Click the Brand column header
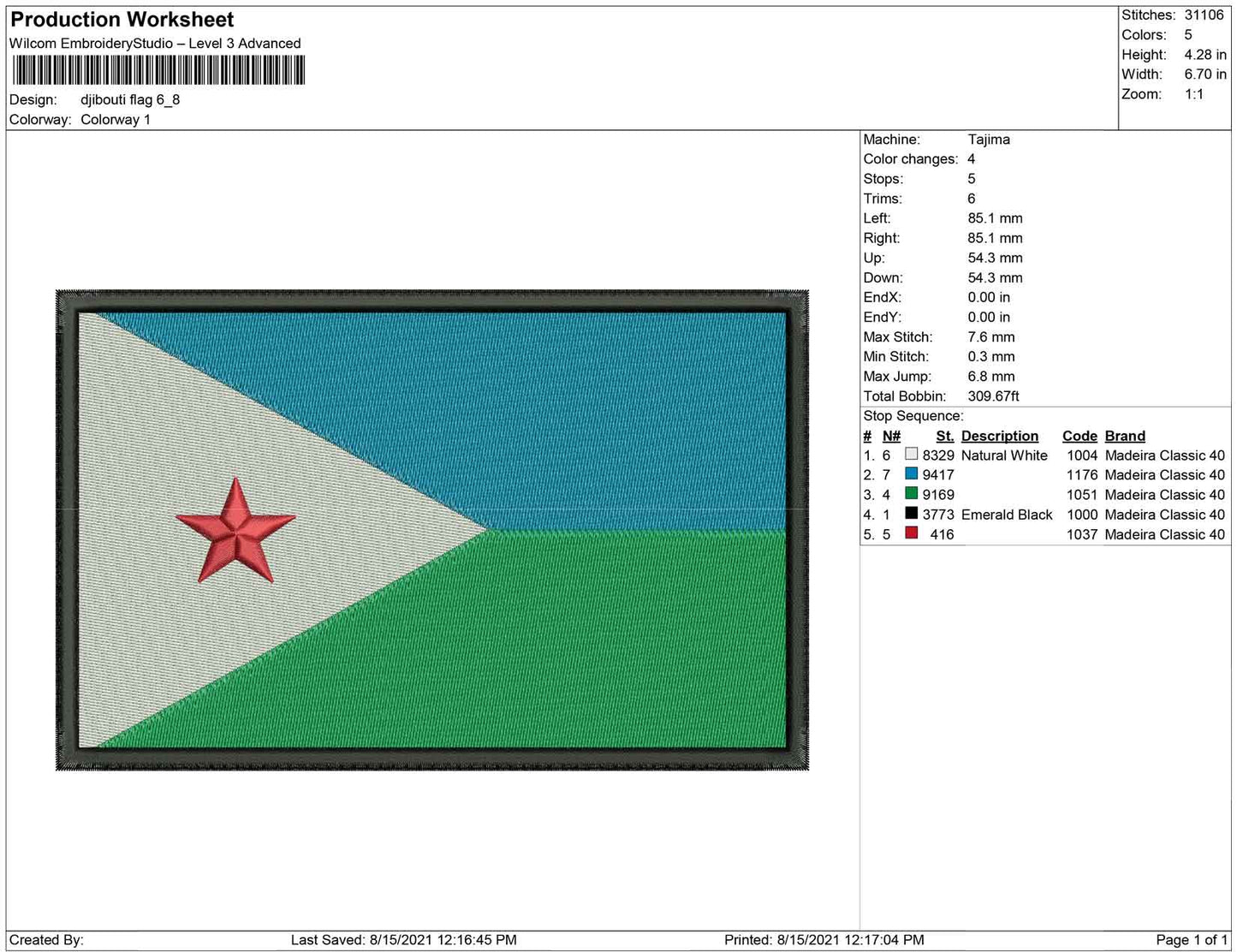Viewport: 1237px width, 952px height. (1124, 436)
